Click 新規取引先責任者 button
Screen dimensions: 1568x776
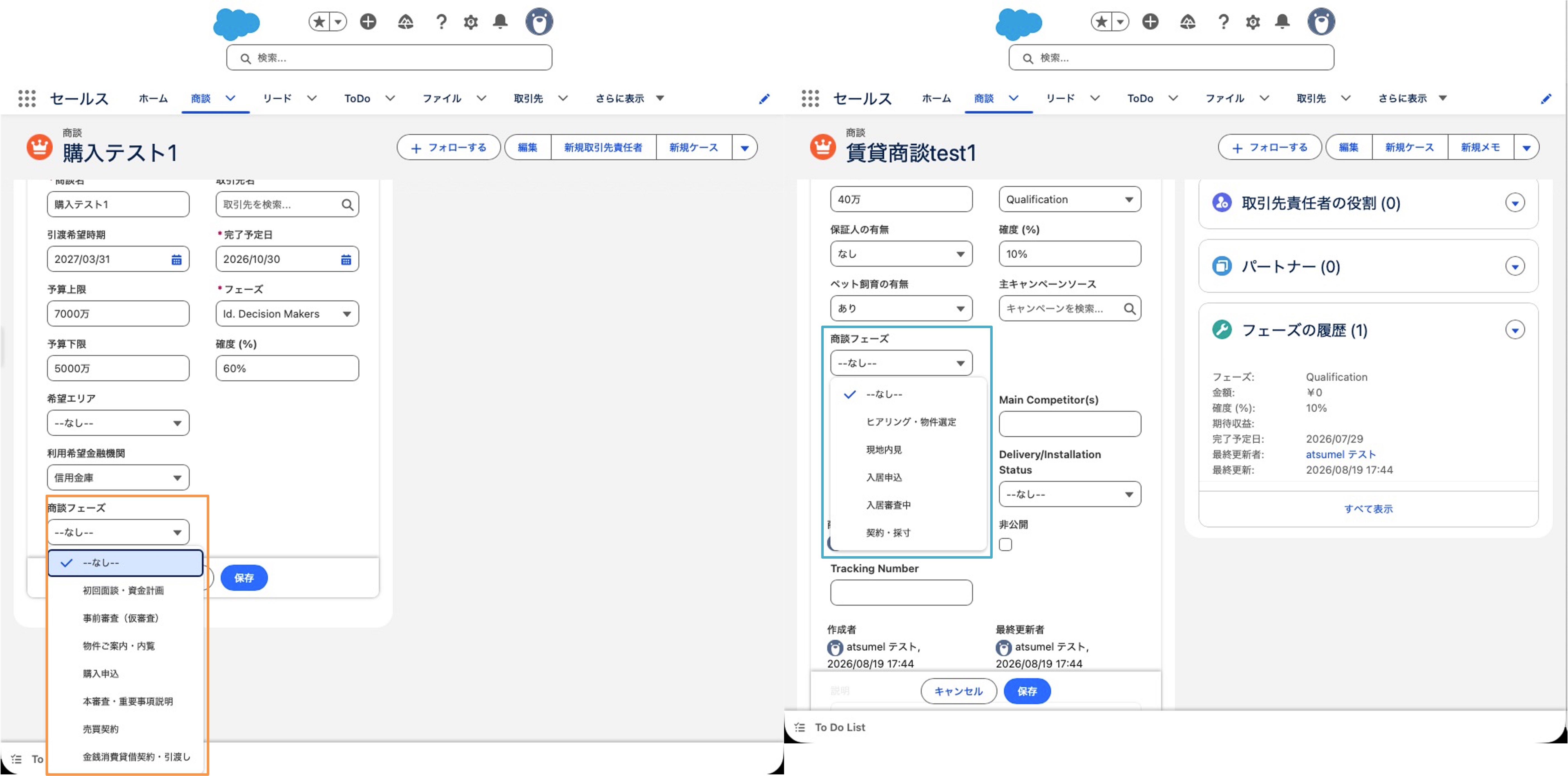pyautogui.click(x=603, y=147)
